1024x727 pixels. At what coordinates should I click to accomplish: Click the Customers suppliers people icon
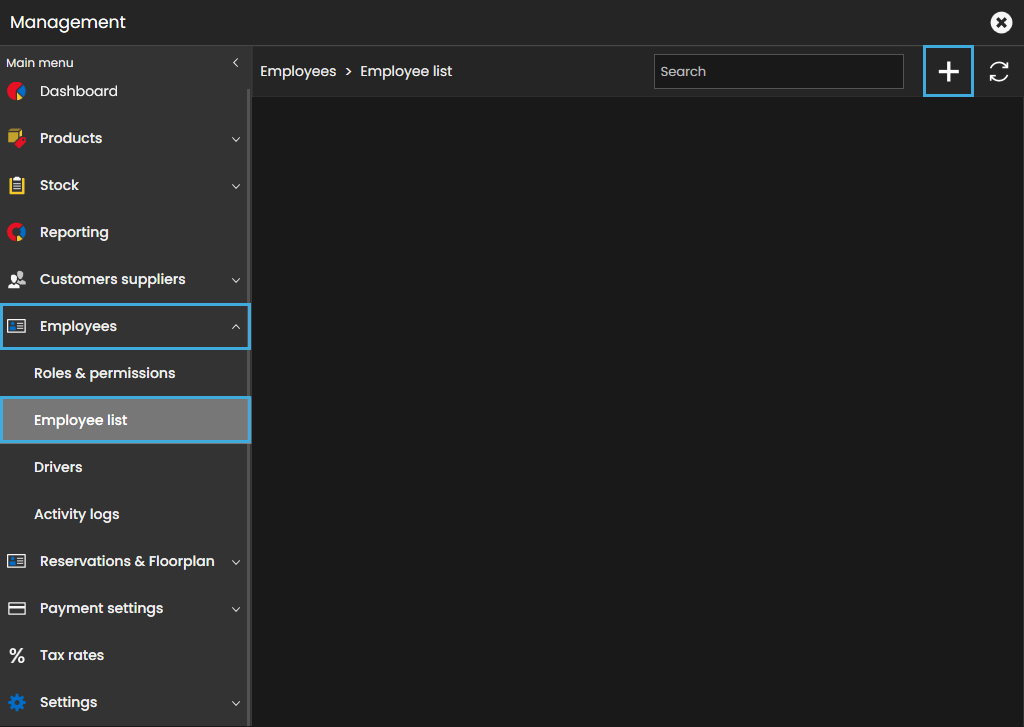(x=16, y=279)
